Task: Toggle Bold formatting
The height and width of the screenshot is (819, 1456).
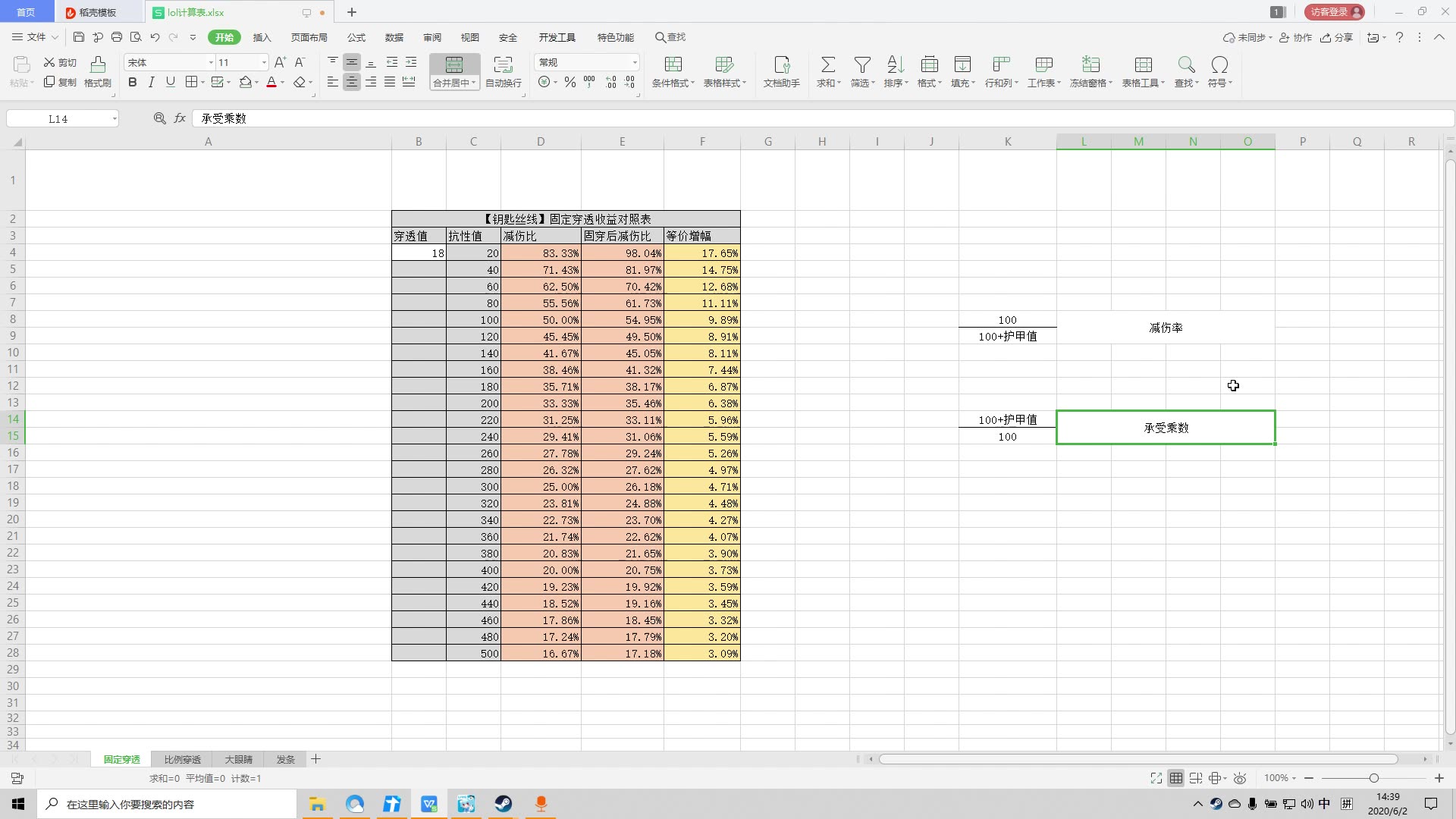Action: click(x=133, y=82)
